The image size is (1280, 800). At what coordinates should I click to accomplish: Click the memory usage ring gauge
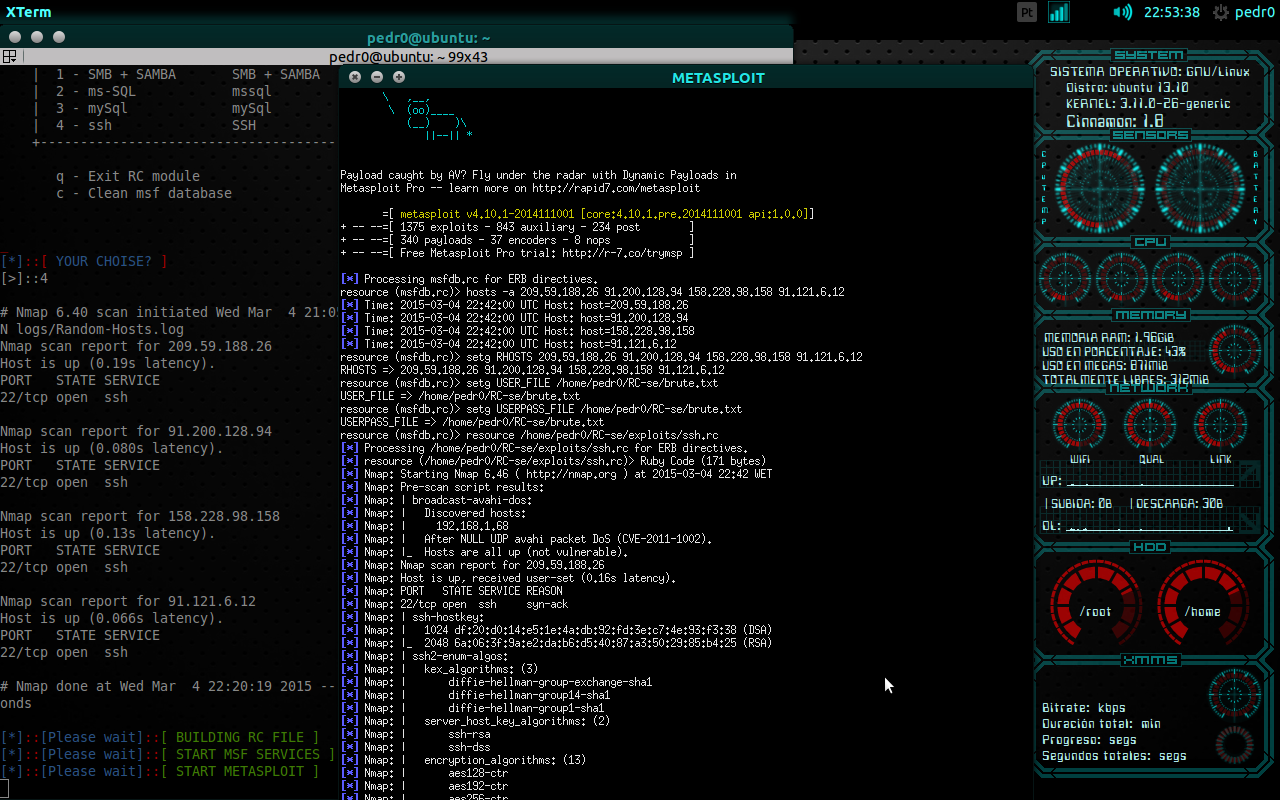(1234, 349)
